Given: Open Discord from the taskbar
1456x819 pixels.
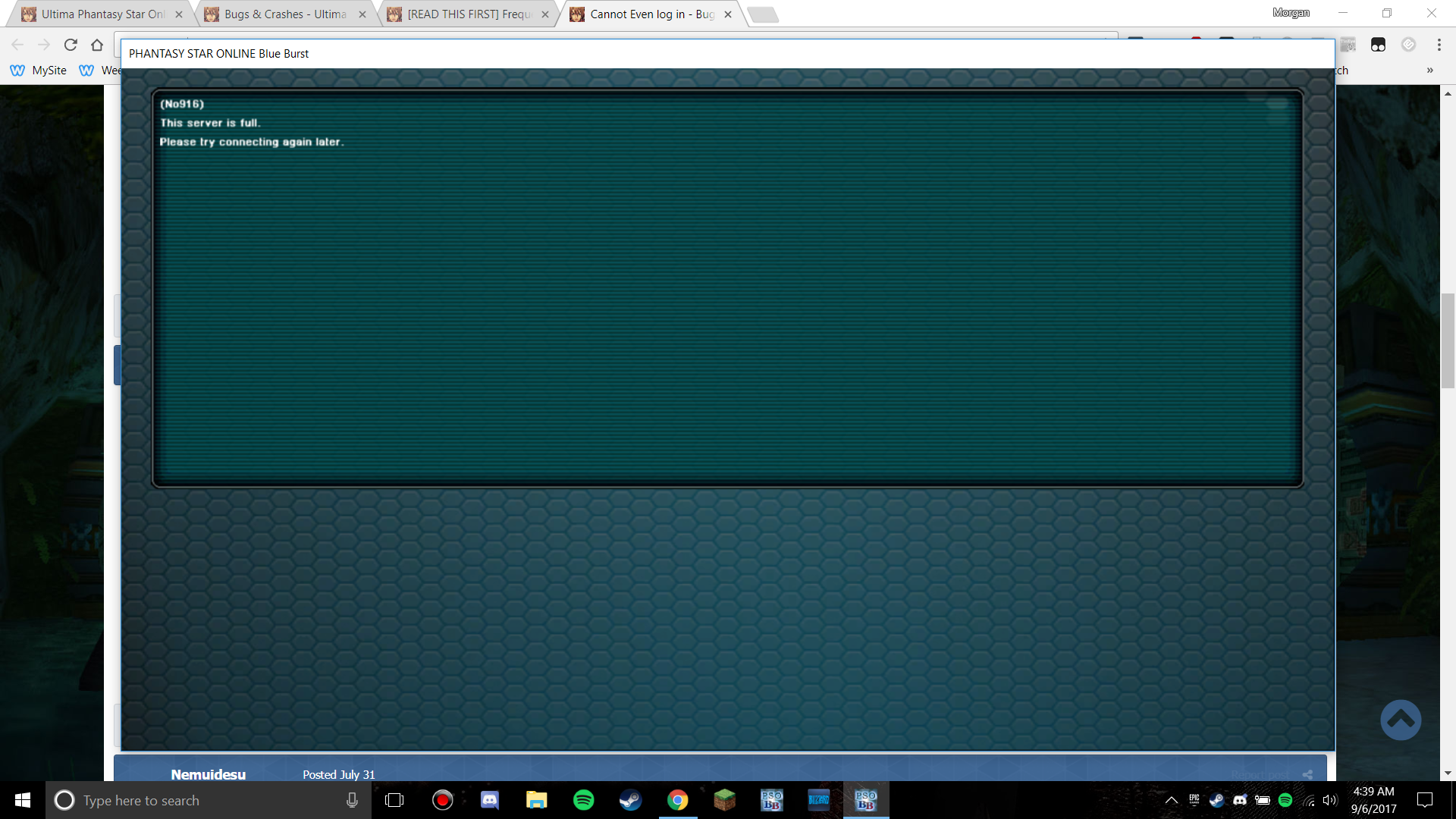Looking at the screenshot, I should tap(490, 800).
